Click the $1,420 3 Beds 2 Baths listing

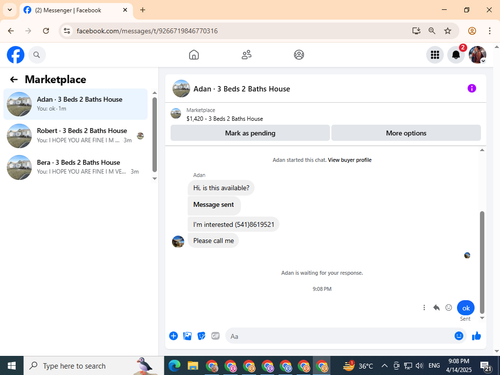tap(225, 119)
